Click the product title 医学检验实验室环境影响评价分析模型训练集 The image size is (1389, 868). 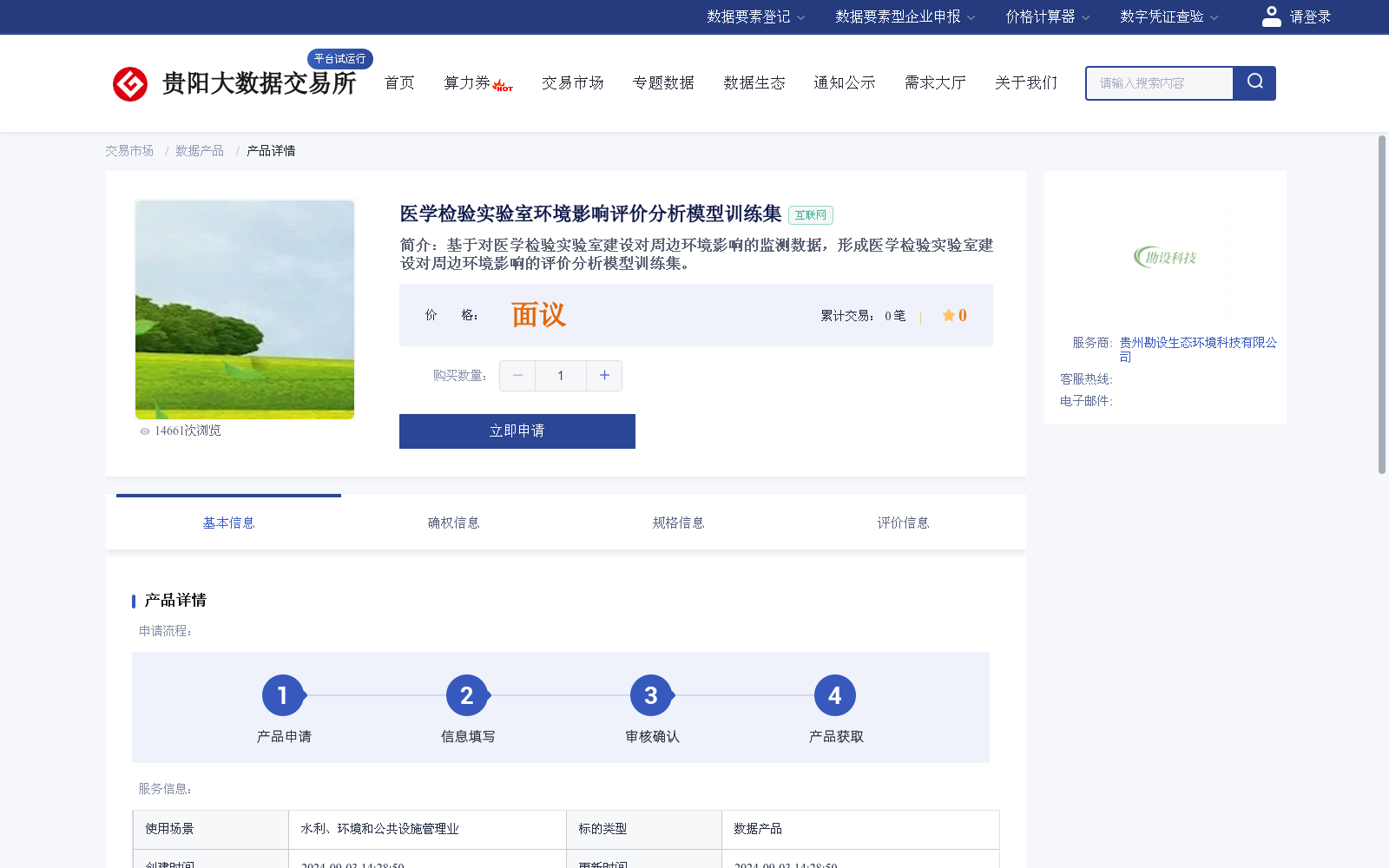pyautogui.click(x=590, y=214)
